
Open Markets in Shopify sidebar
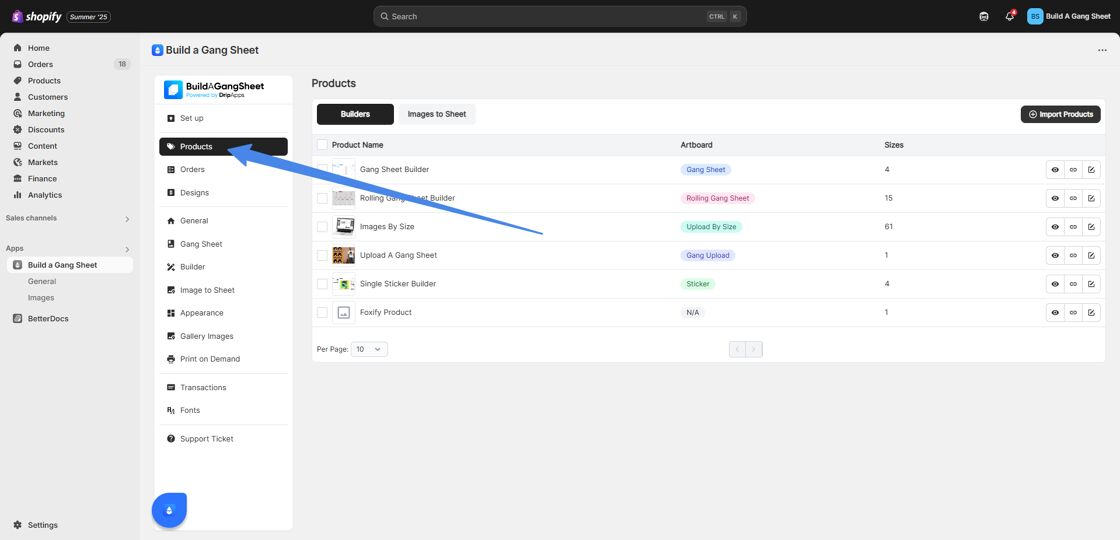(43, 162)
